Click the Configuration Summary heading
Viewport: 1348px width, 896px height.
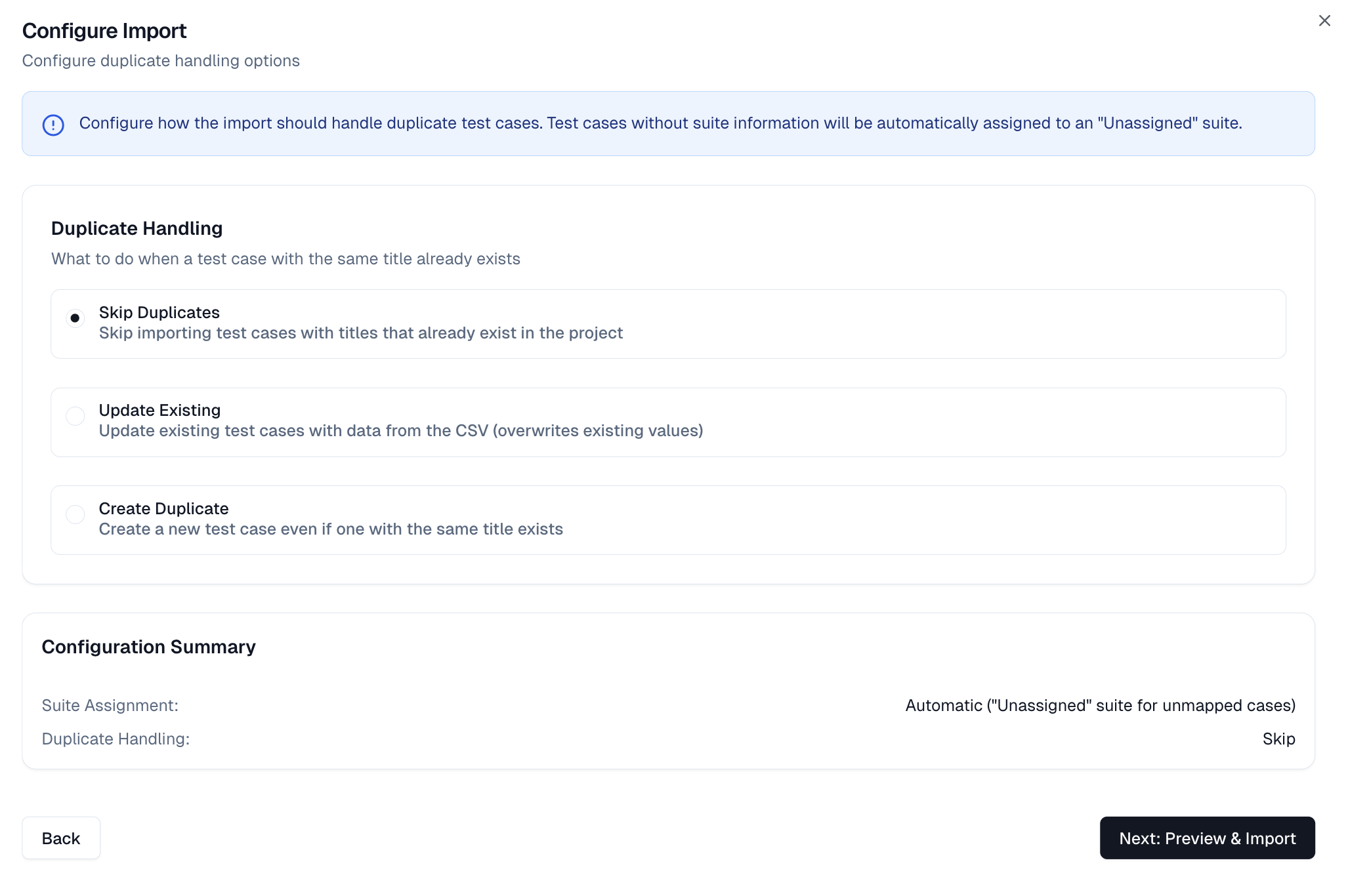(x=148, y=646)
